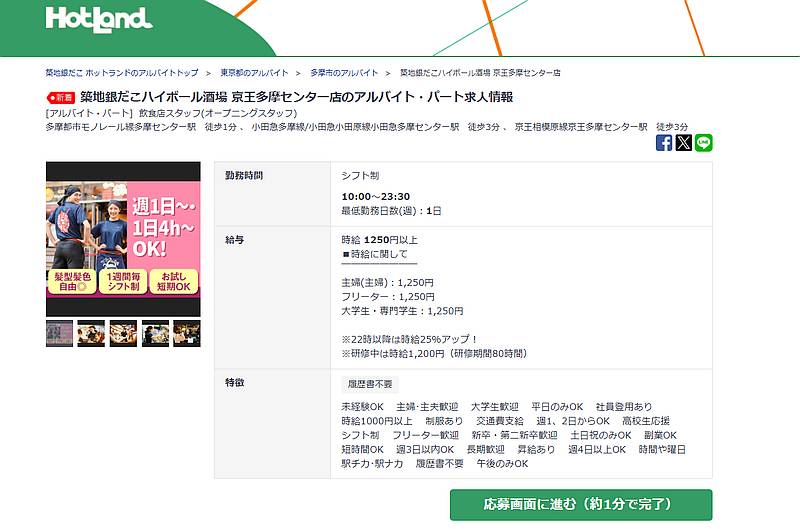Click the 週4日以上OK feature tag
This screenshot has width=800, height=529.
pos(597,449)
